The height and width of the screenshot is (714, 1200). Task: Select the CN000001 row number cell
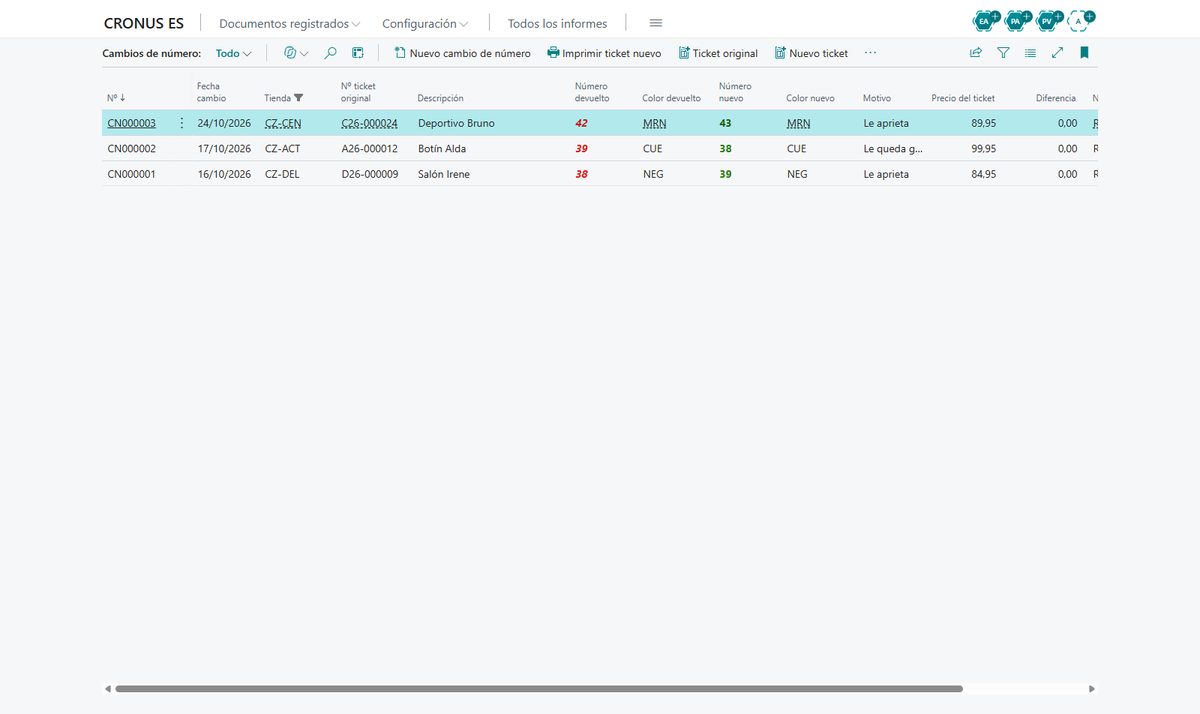131,174
